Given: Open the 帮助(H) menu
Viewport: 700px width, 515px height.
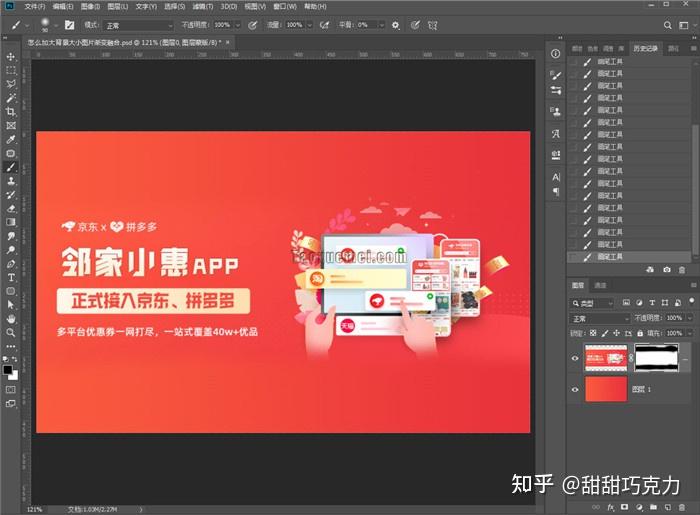Looking at the screenshot, I should pos(315,6).
